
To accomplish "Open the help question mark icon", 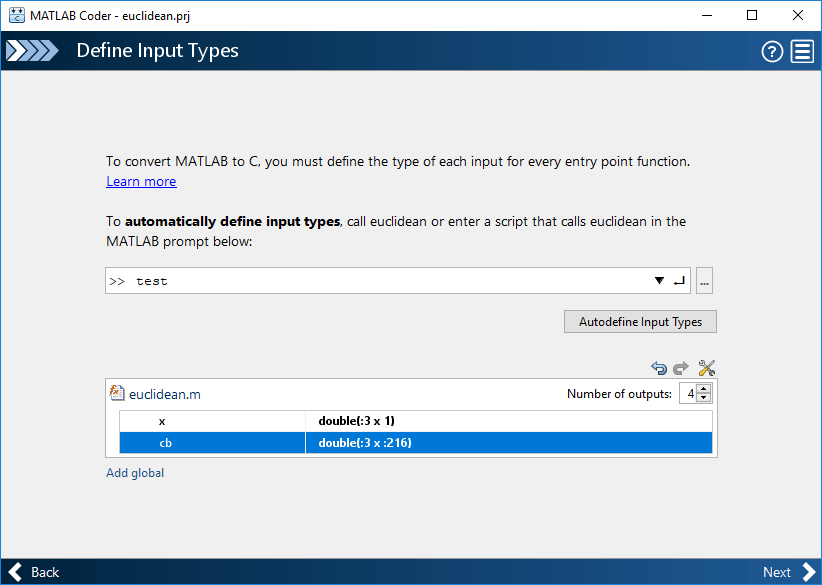I will point(772,51).
